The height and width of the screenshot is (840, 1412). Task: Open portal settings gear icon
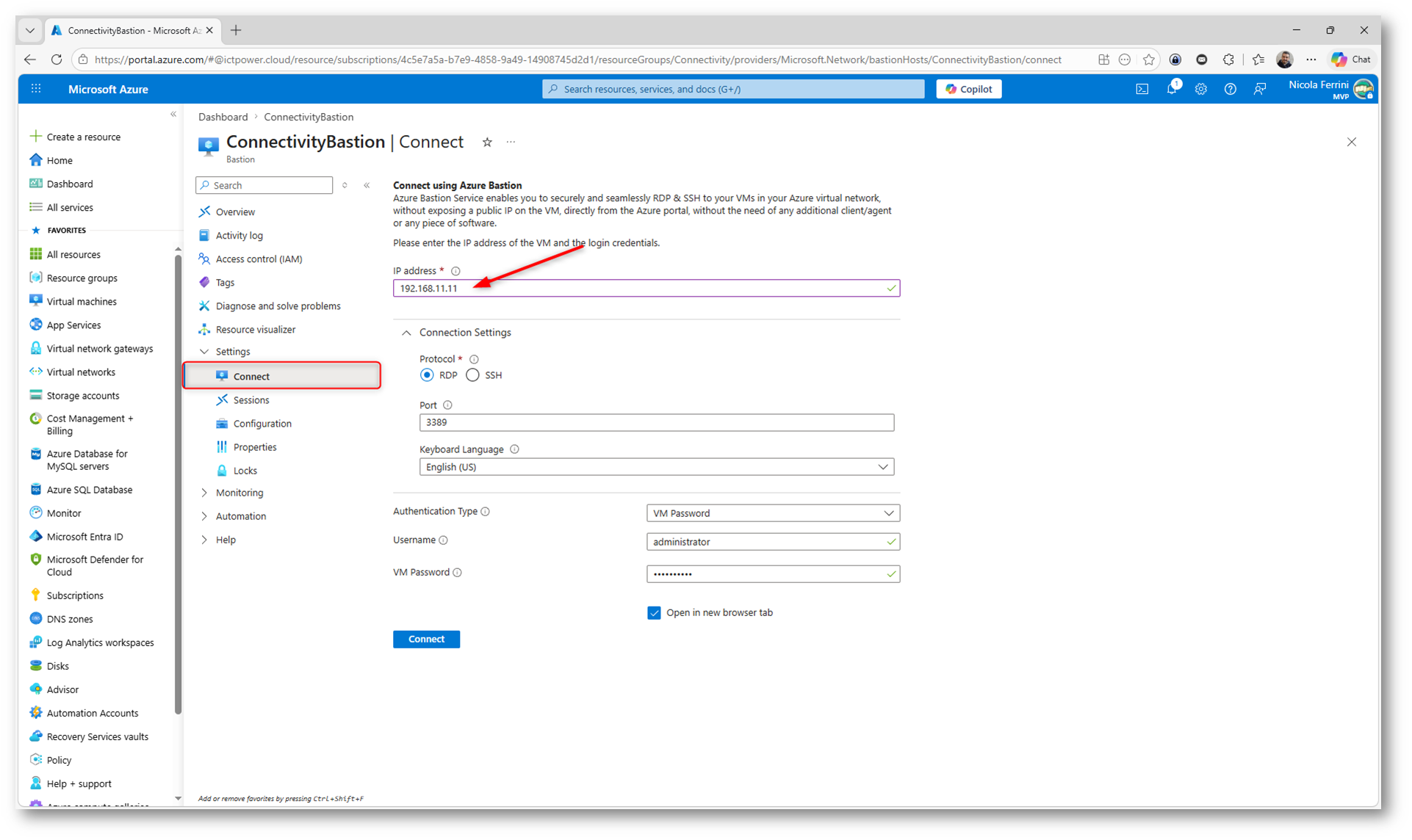click(x=1200, y=89)
